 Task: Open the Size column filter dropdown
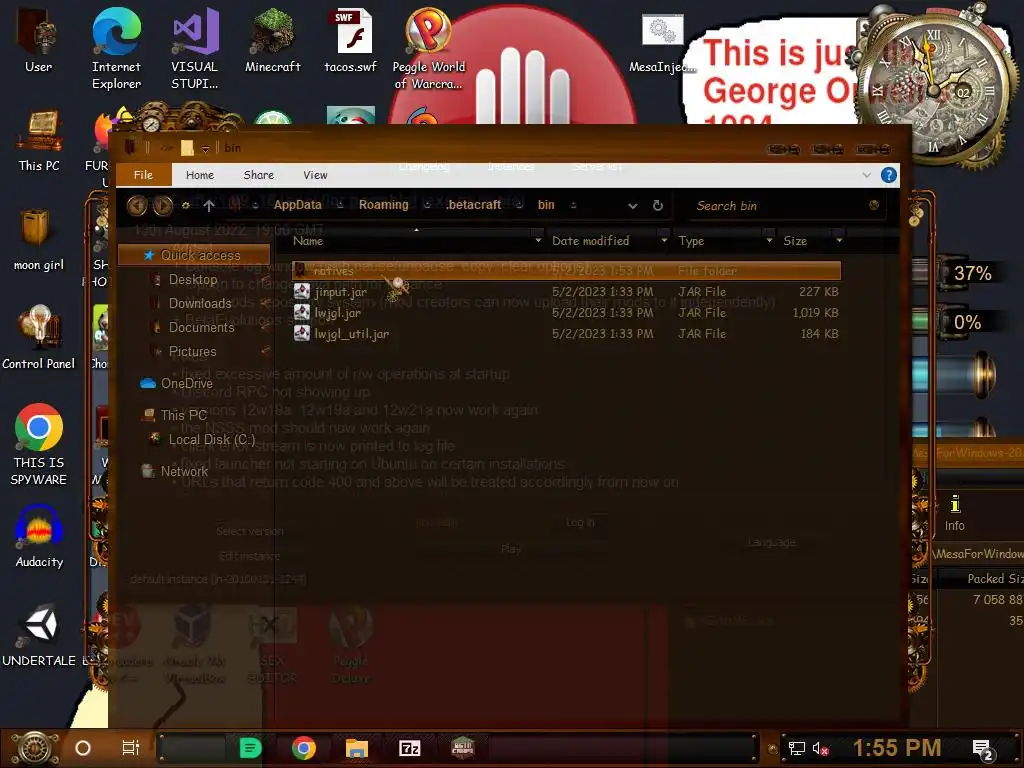[839, 240]
